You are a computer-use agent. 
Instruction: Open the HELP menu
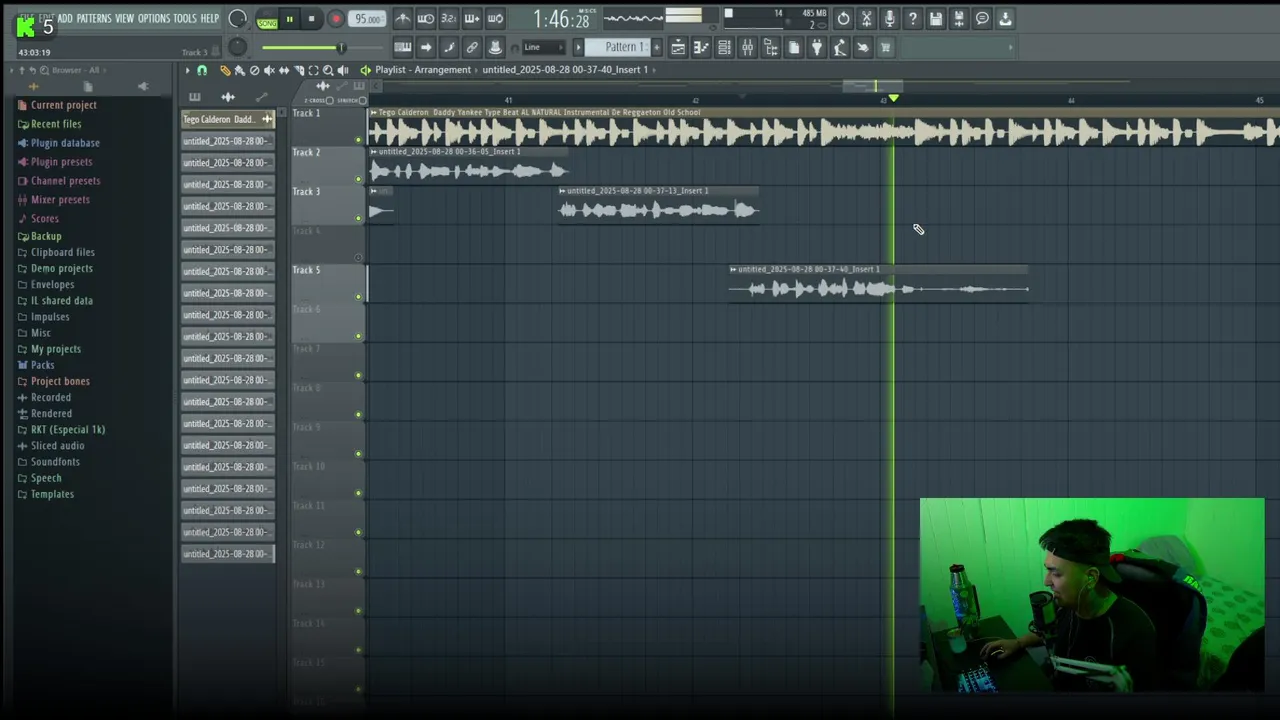pyautogui.click(x=209, y=18)
